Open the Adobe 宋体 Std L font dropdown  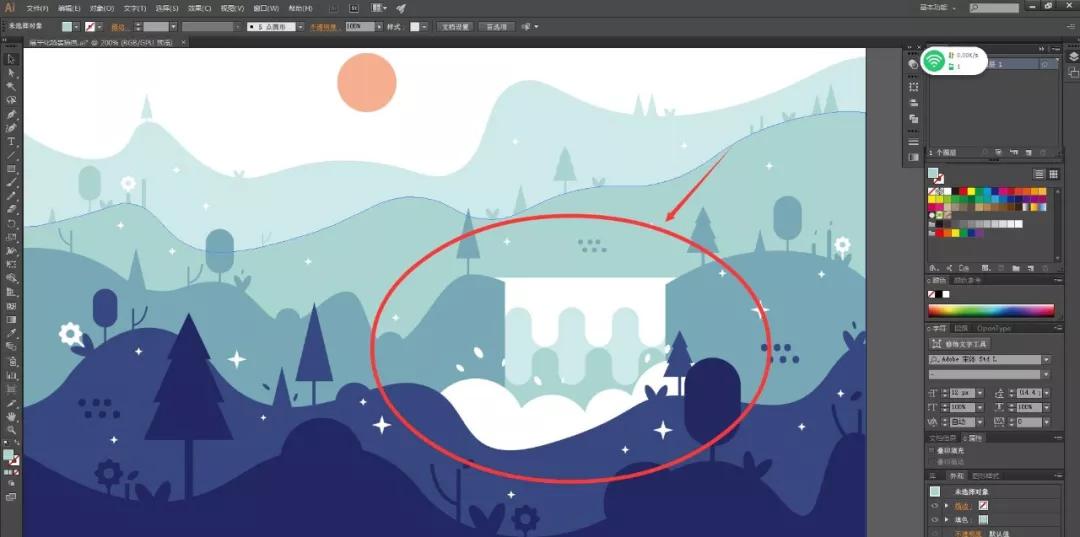pyautogui.click(x=1046, y=359)
